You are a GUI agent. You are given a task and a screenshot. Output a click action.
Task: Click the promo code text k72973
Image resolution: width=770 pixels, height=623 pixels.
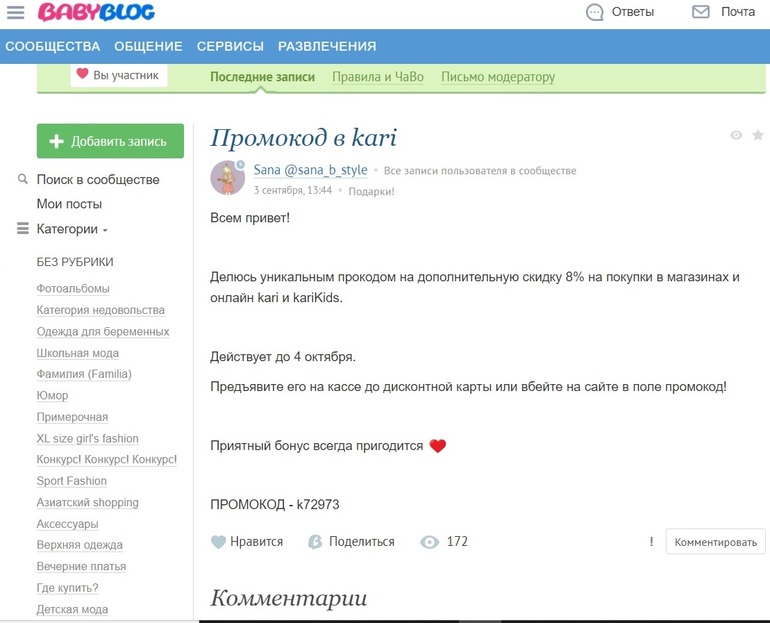pyautogui.click(x=318, y=505)
